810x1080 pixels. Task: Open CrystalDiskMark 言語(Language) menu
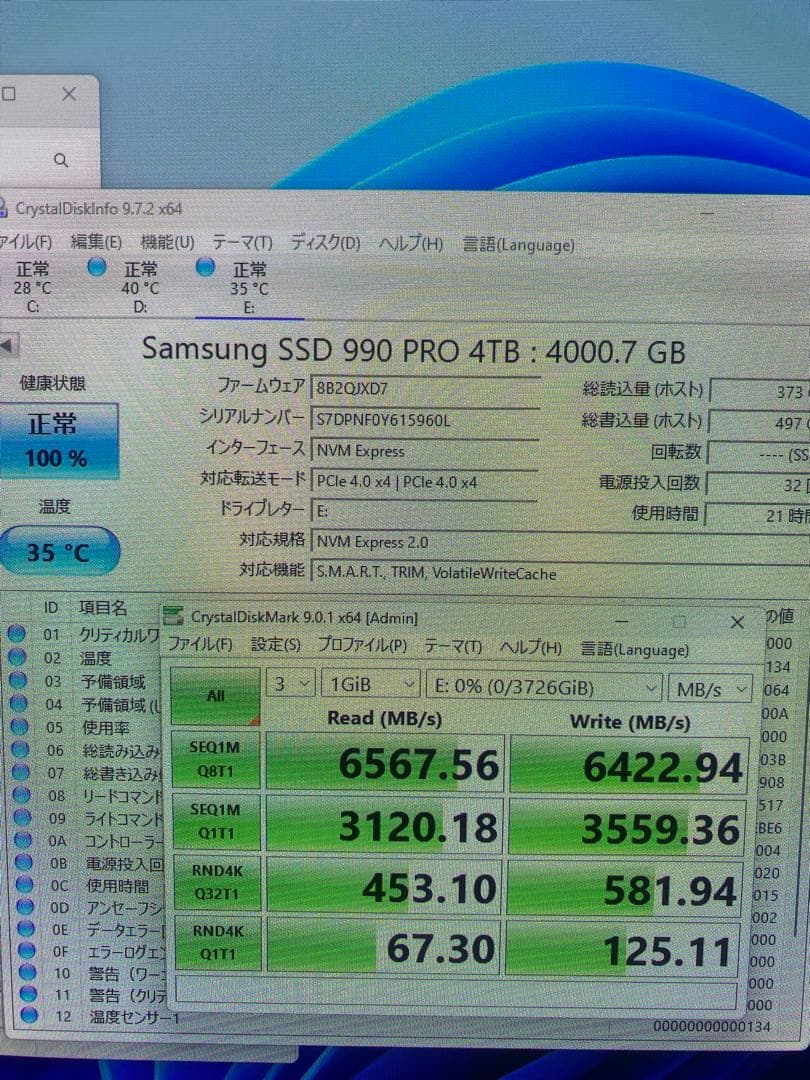click(634, 650)
